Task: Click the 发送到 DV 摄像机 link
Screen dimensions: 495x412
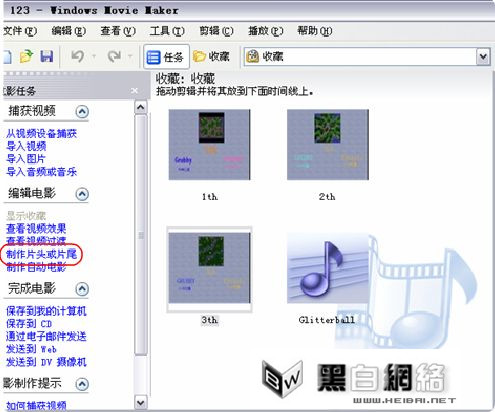Action: click(46, 362)
